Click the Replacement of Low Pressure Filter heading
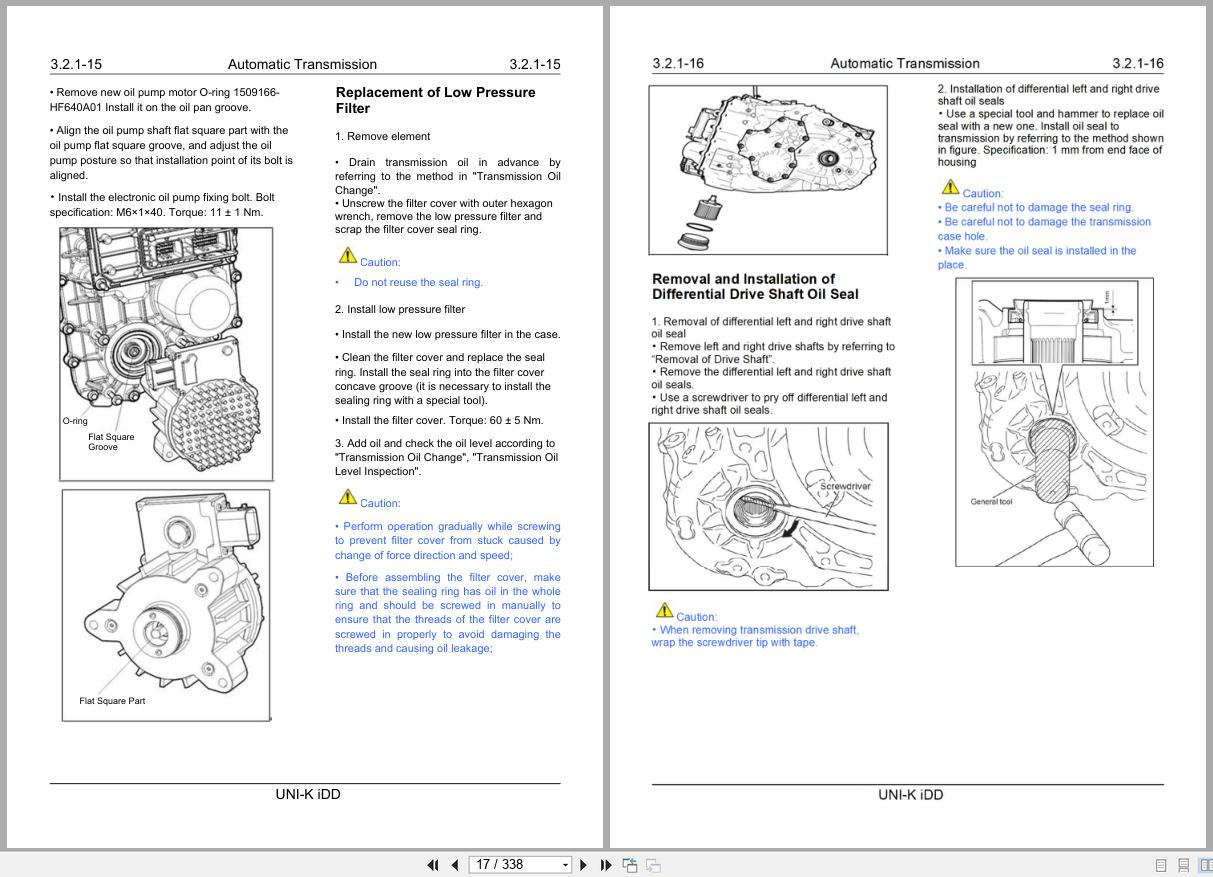1213x877 pixels. [435, 100]
